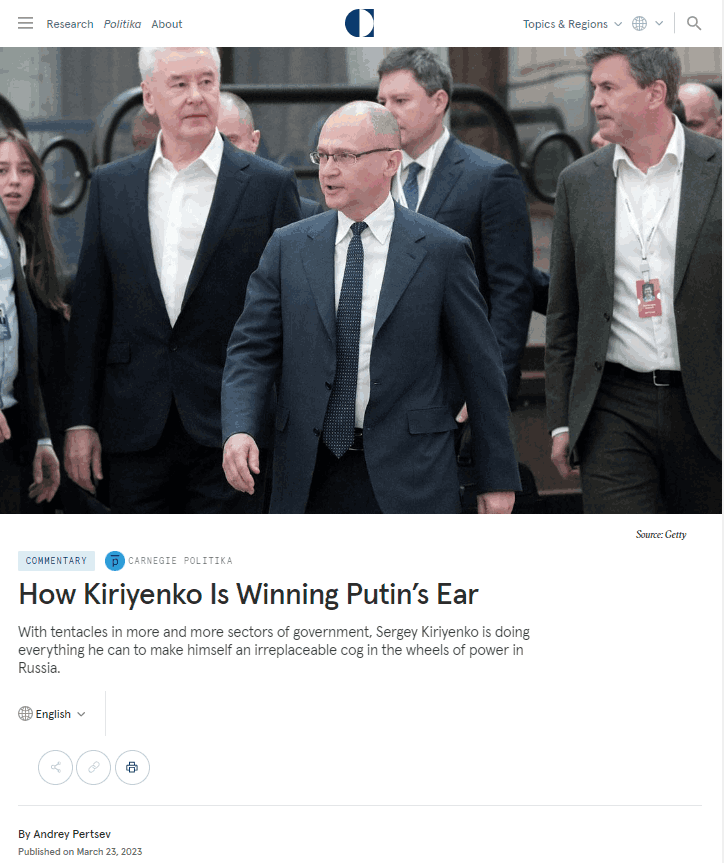The height and width of the screenshot is (863, 724).
Task: Click the Carnegie logo in header
Action: coord(360,23)
